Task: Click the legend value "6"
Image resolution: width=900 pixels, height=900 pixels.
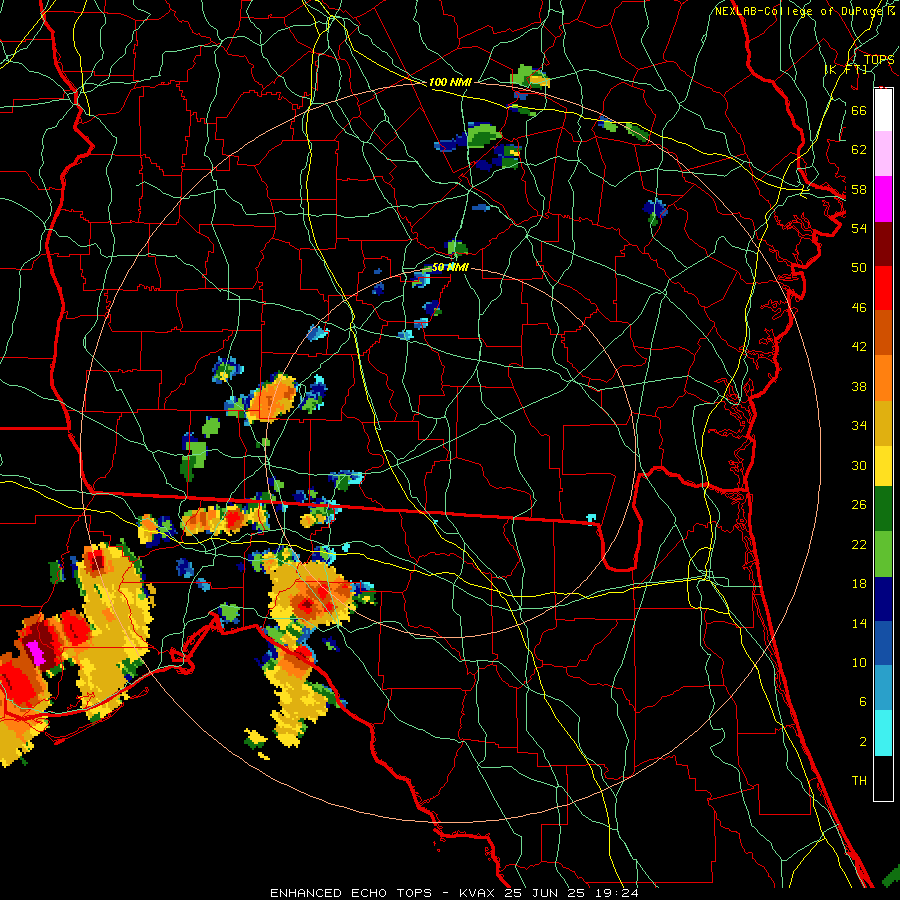Action: (x=862, y=702)
